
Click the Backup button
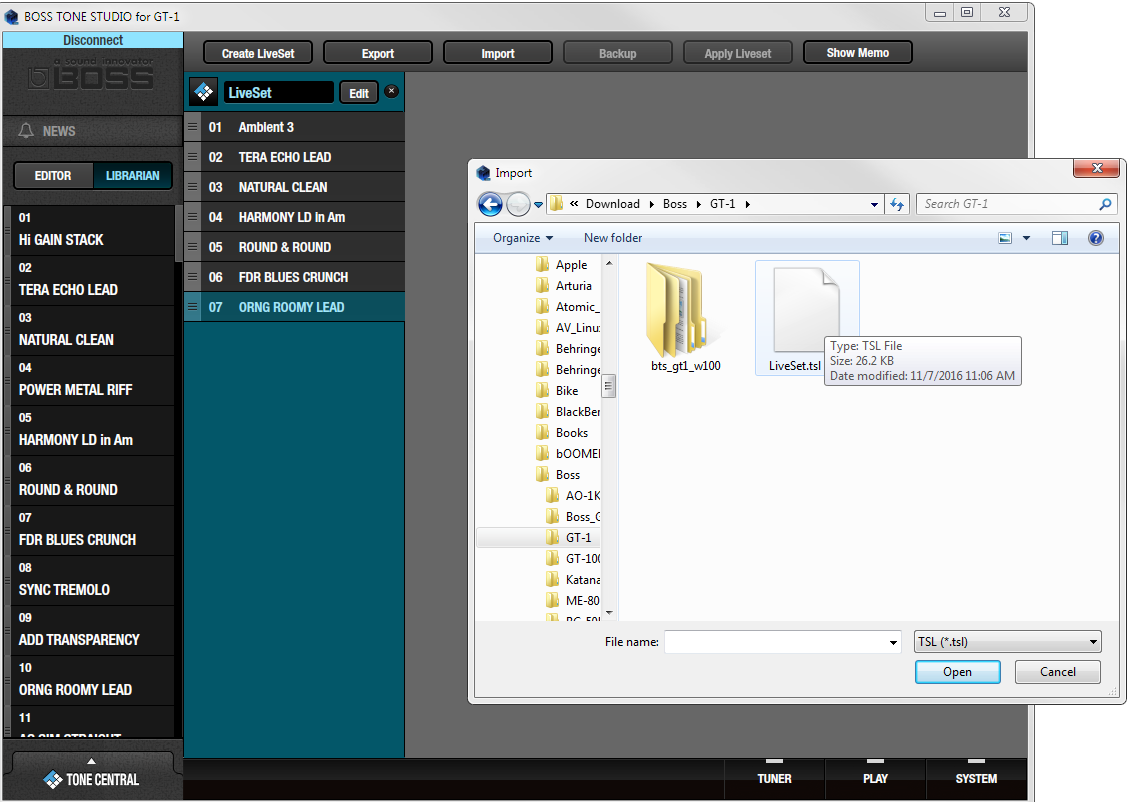pyautogui.click(x=618, y=53)
